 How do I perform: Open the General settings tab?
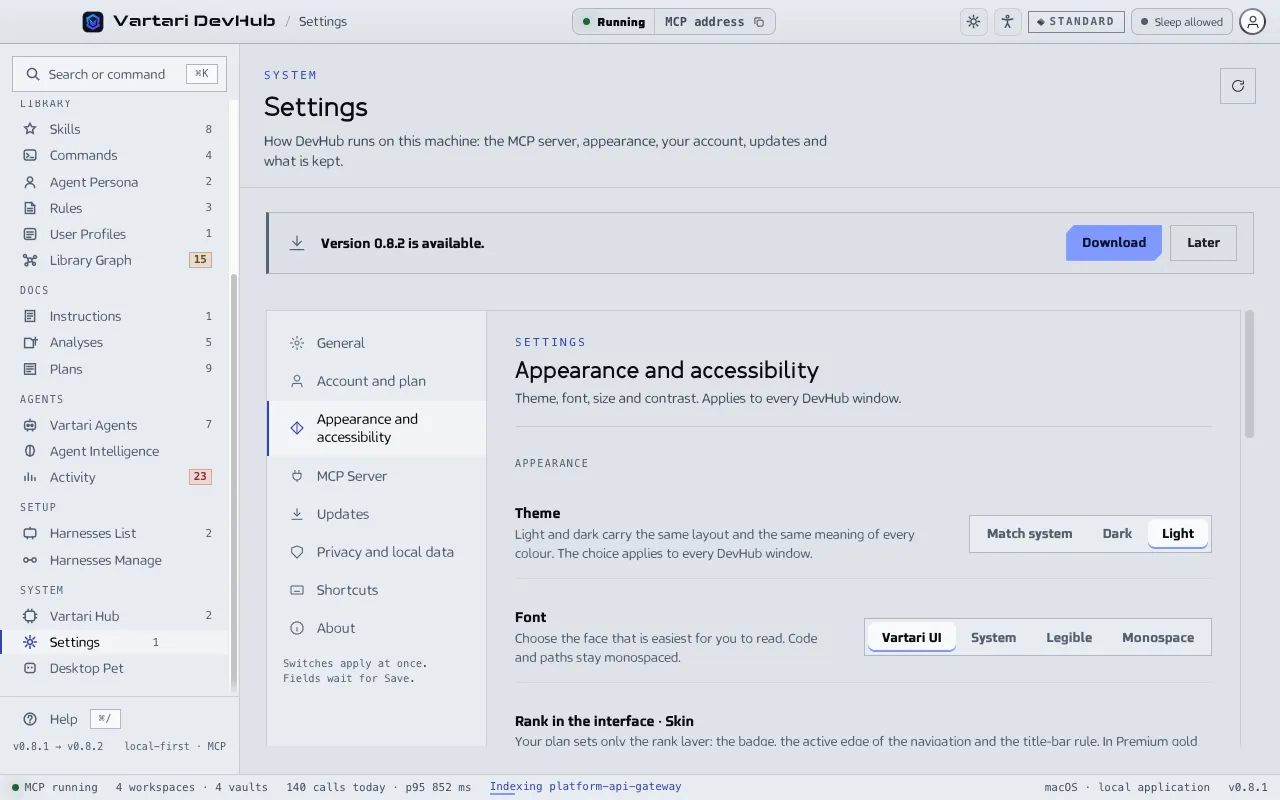tap(377, 343)
